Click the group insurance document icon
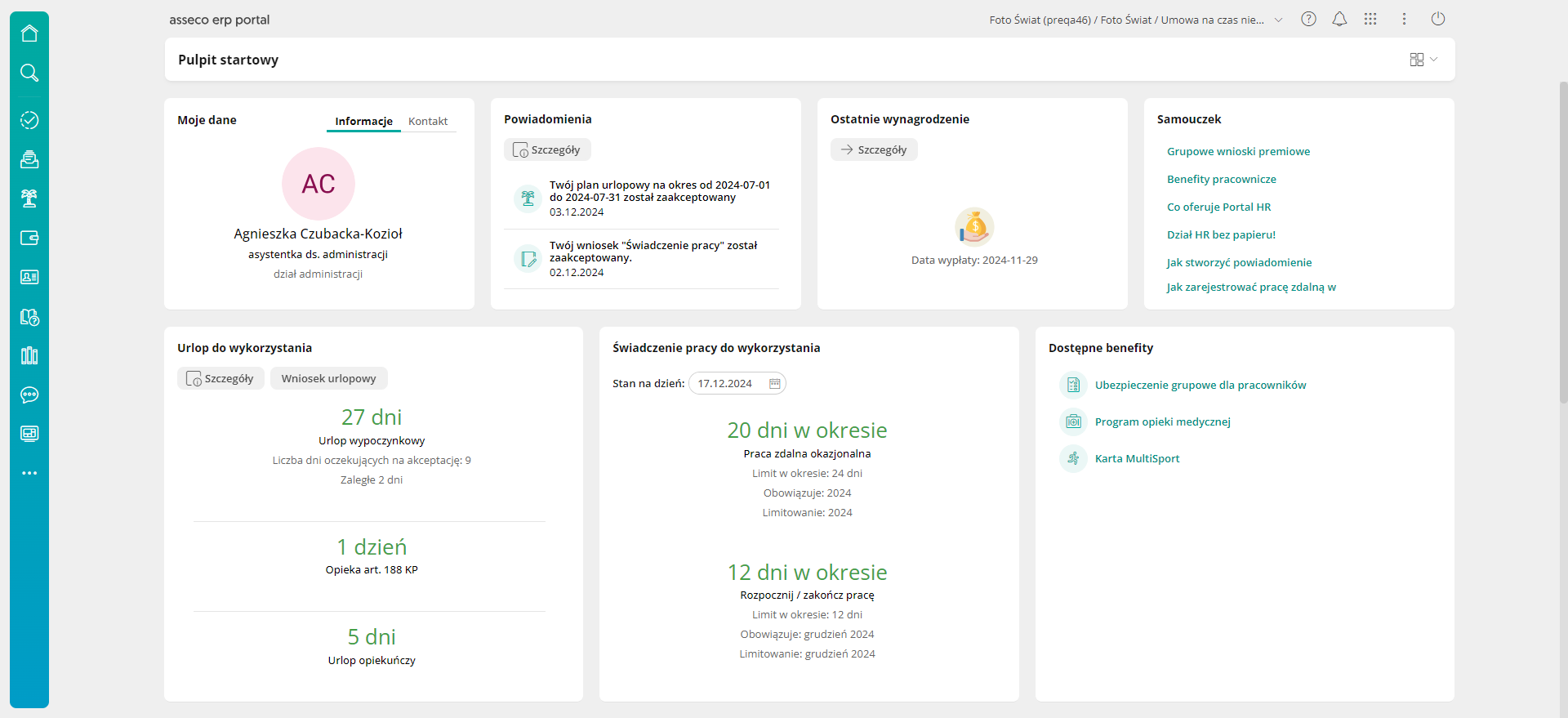This screenshot has width=1568, height=718. pyautogui.click(x=1073, y=385)
